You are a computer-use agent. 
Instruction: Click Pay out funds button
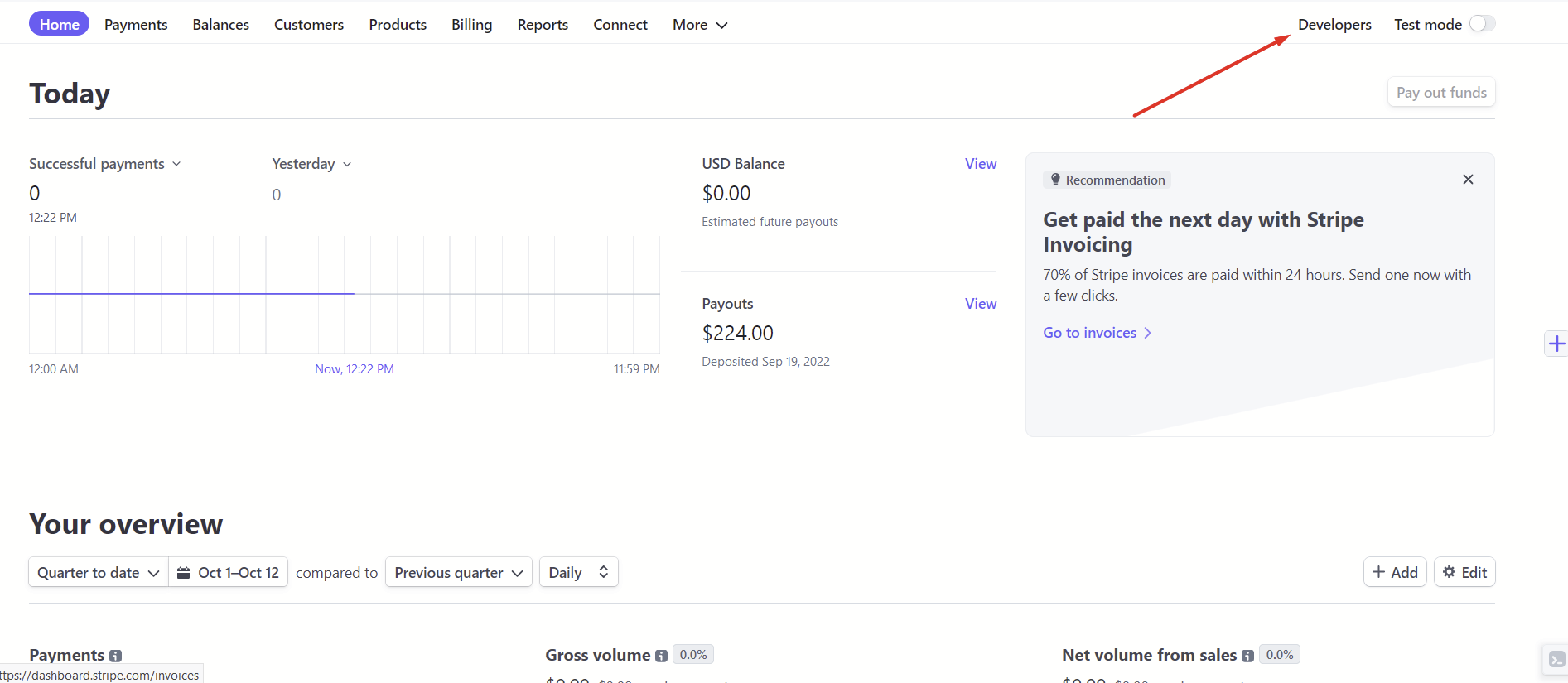1441,92
